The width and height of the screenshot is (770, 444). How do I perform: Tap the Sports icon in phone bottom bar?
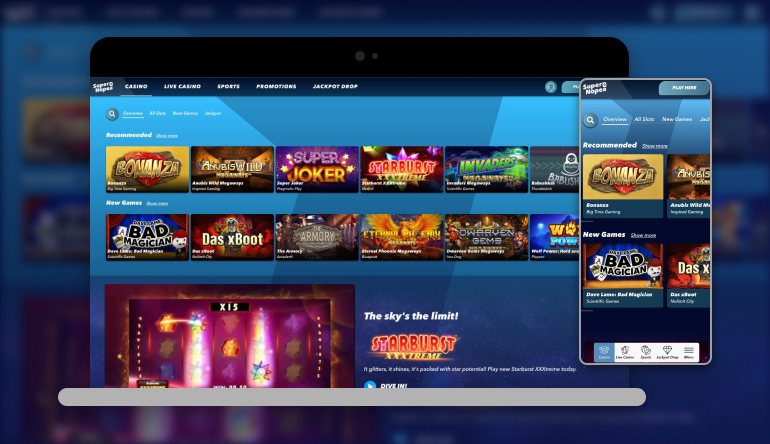click(646, 352)
